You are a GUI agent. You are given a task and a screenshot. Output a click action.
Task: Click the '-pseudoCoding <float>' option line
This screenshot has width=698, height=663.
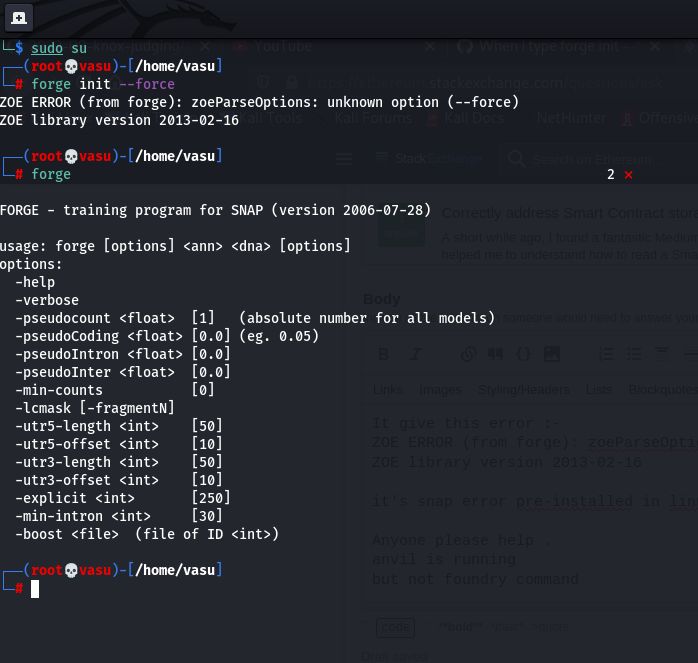[167, 336]
